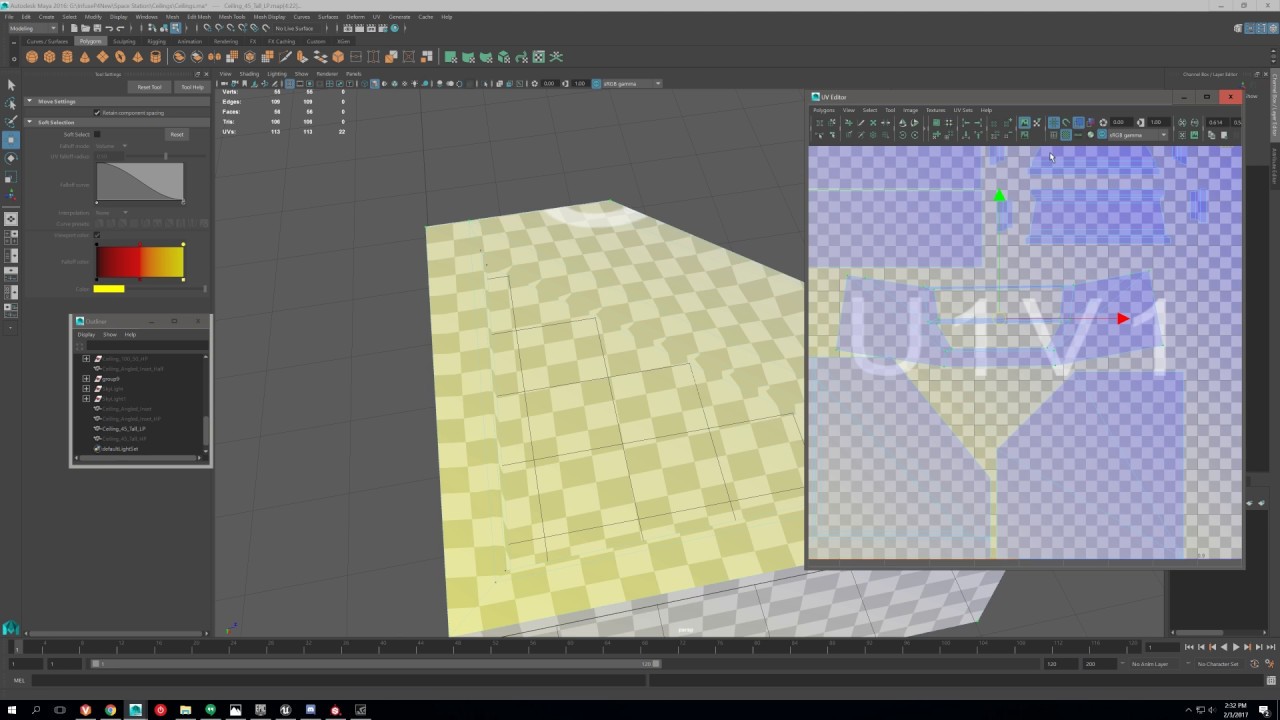This screenshot has width=1280, height=720.
Task: Enable the Soft Select checkbox
Action: (97, 134)
